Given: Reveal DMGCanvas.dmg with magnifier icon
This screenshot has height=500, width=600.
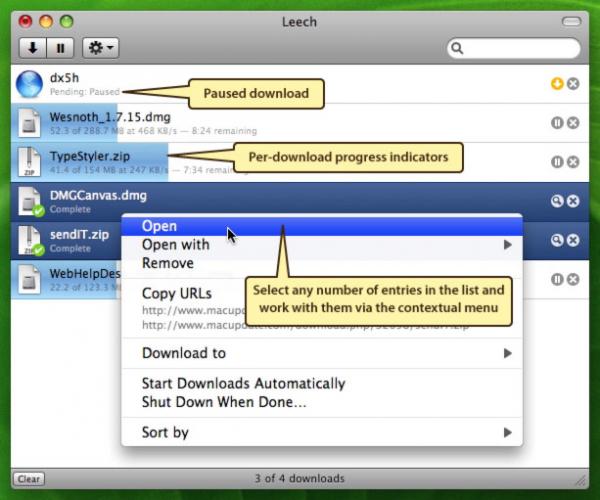Looking at the screenshot, I should pos(557,201).
